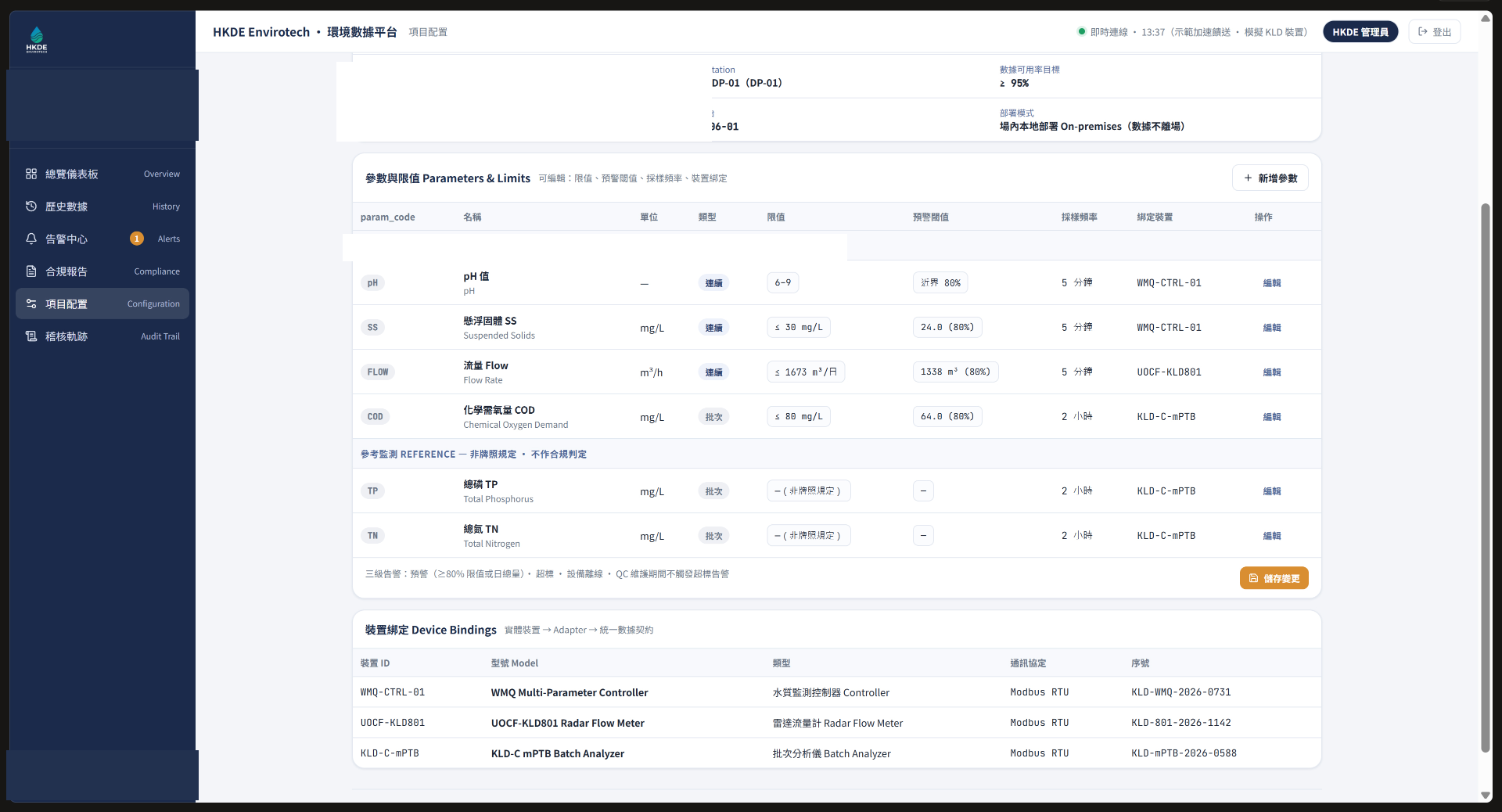1502x812 pixels.
Task: Click the Flow limit field ≤ 1673 m³/日
Action: (x=806, y=372)
